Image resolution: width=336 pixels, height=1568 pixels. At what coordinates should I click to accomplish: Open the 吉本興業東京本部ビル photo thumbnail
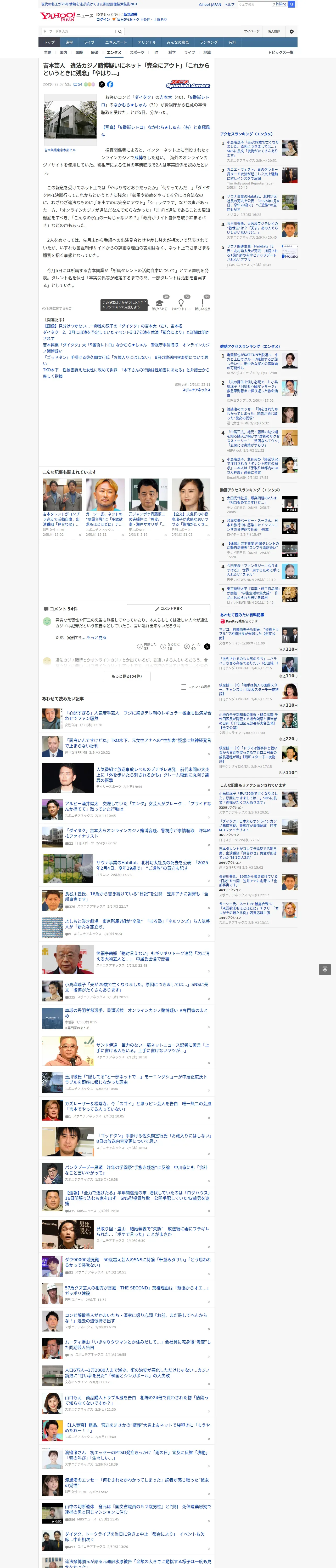point(70,120)
